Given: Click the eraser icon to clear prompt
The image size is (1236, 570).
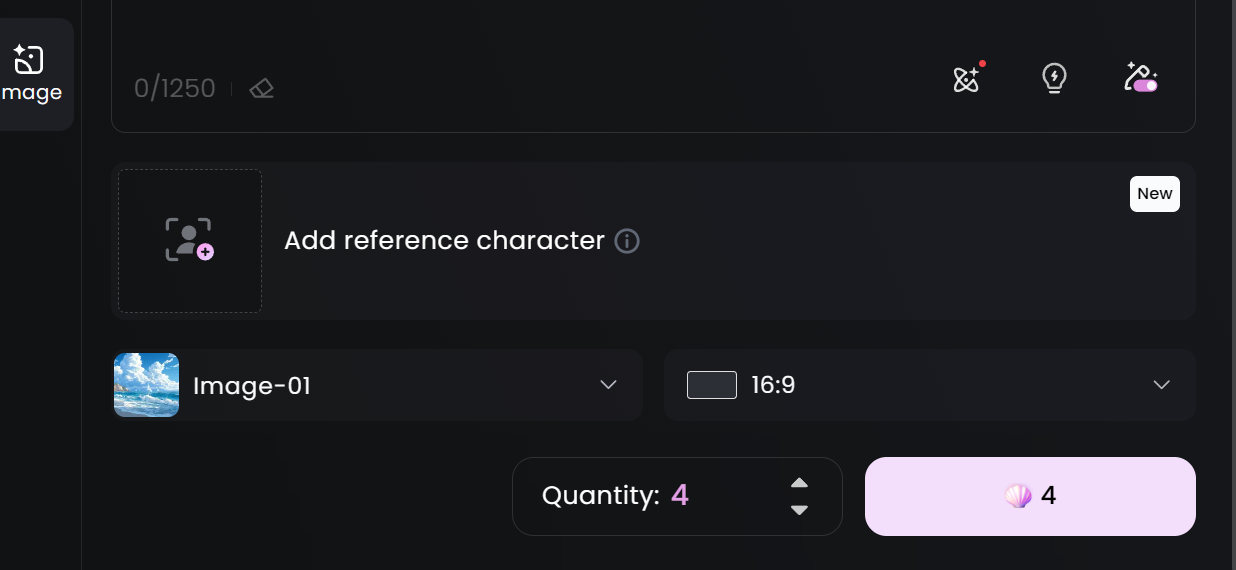Looking at the screenshot, I should pyautogui.click(x=262, y=89).
